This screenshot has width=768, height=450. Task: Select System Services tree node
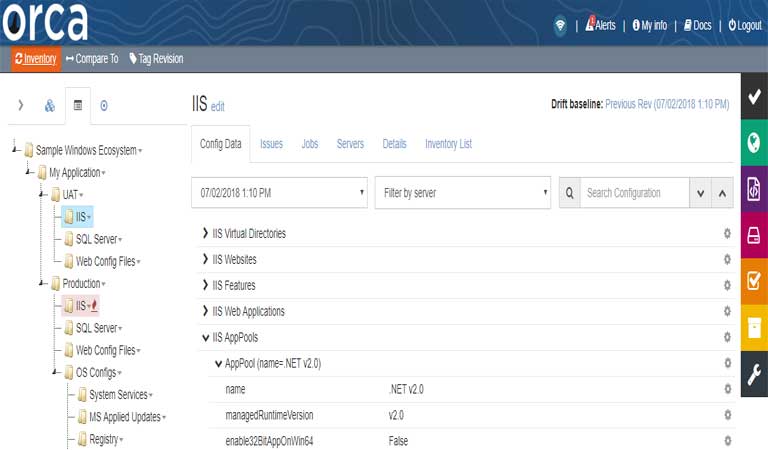[x=118, y=395]
